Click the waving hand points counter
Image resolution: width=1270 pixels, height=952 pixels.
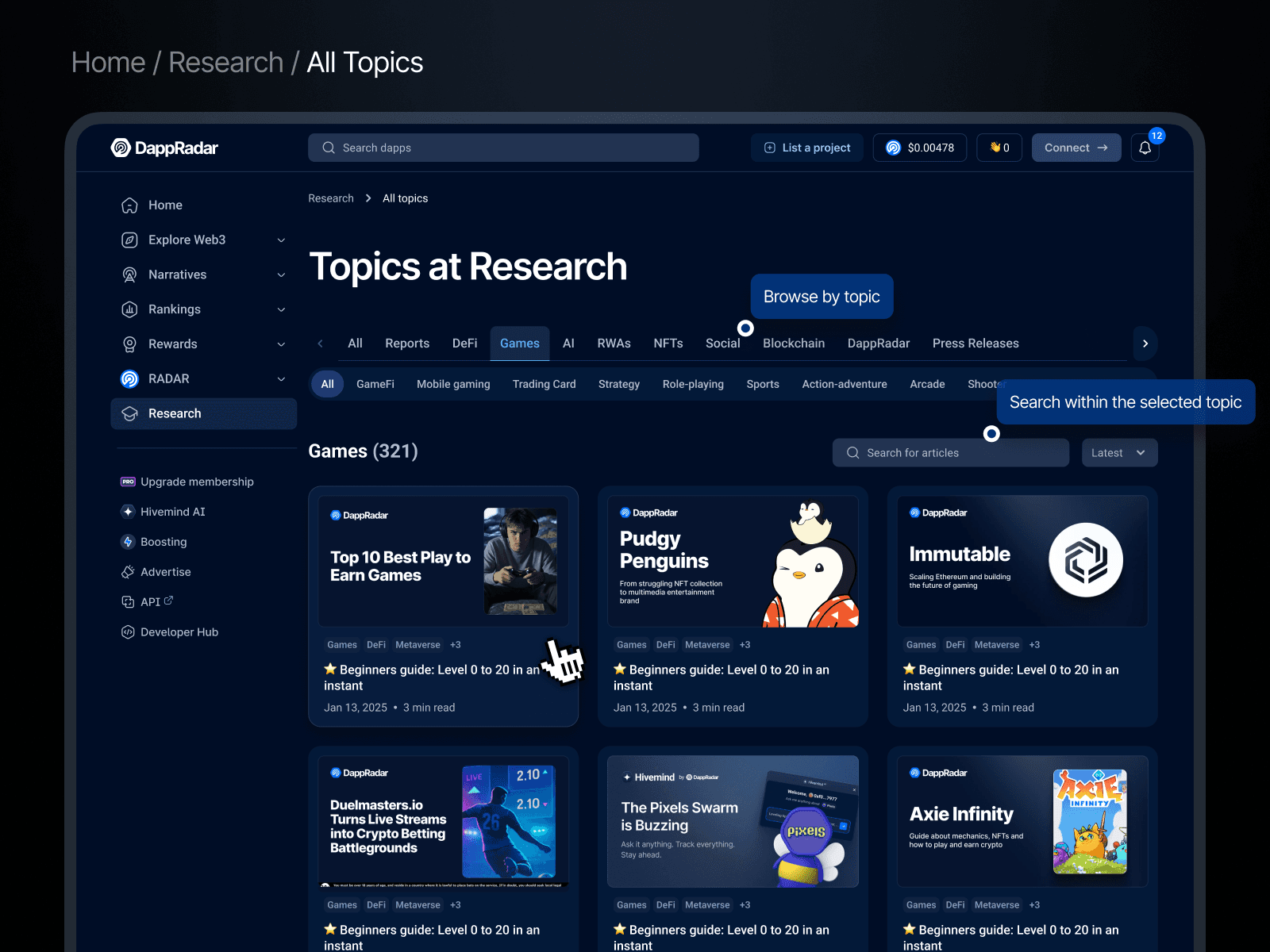(999, 148)
